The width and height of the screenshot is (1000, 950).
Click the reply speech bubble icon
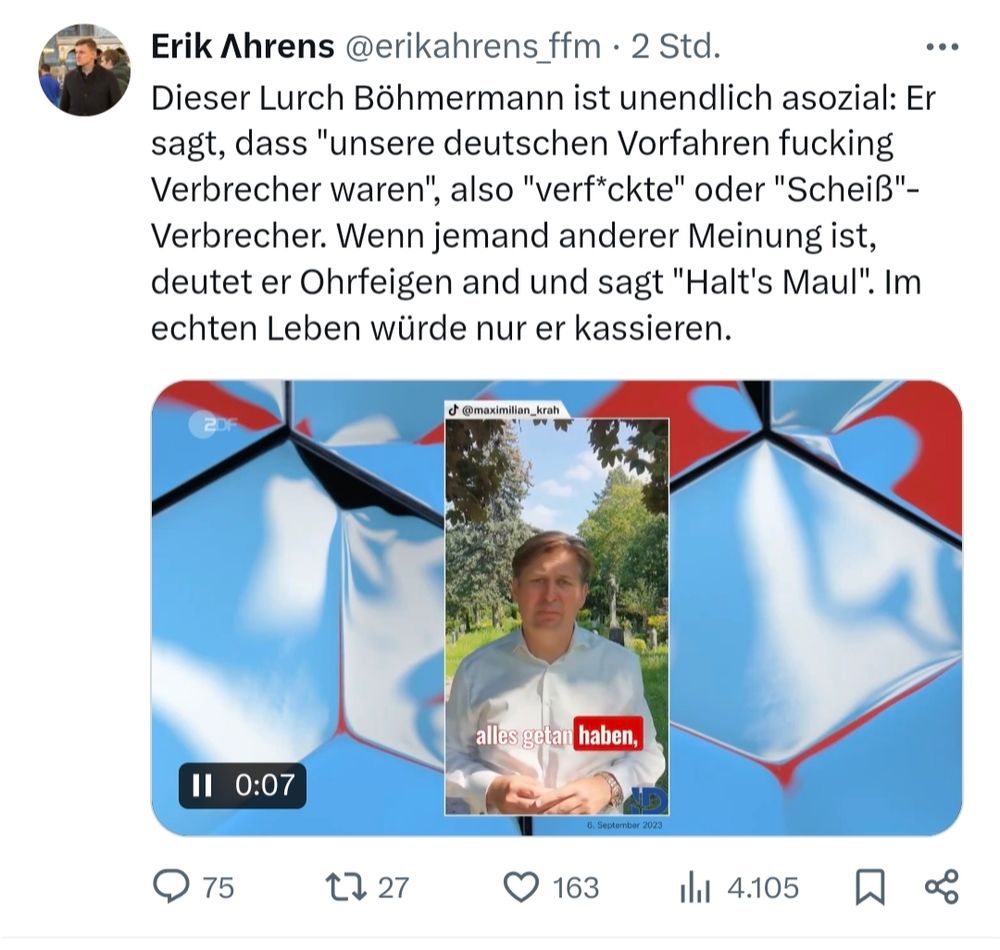pyautogui.click(x=171, y=886)
